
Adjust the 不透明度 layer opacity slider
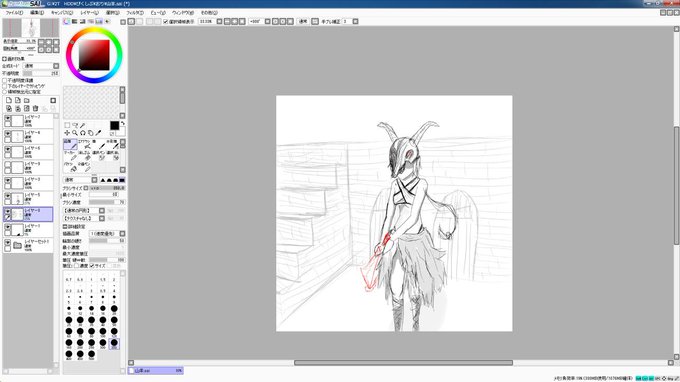(41, 74)
